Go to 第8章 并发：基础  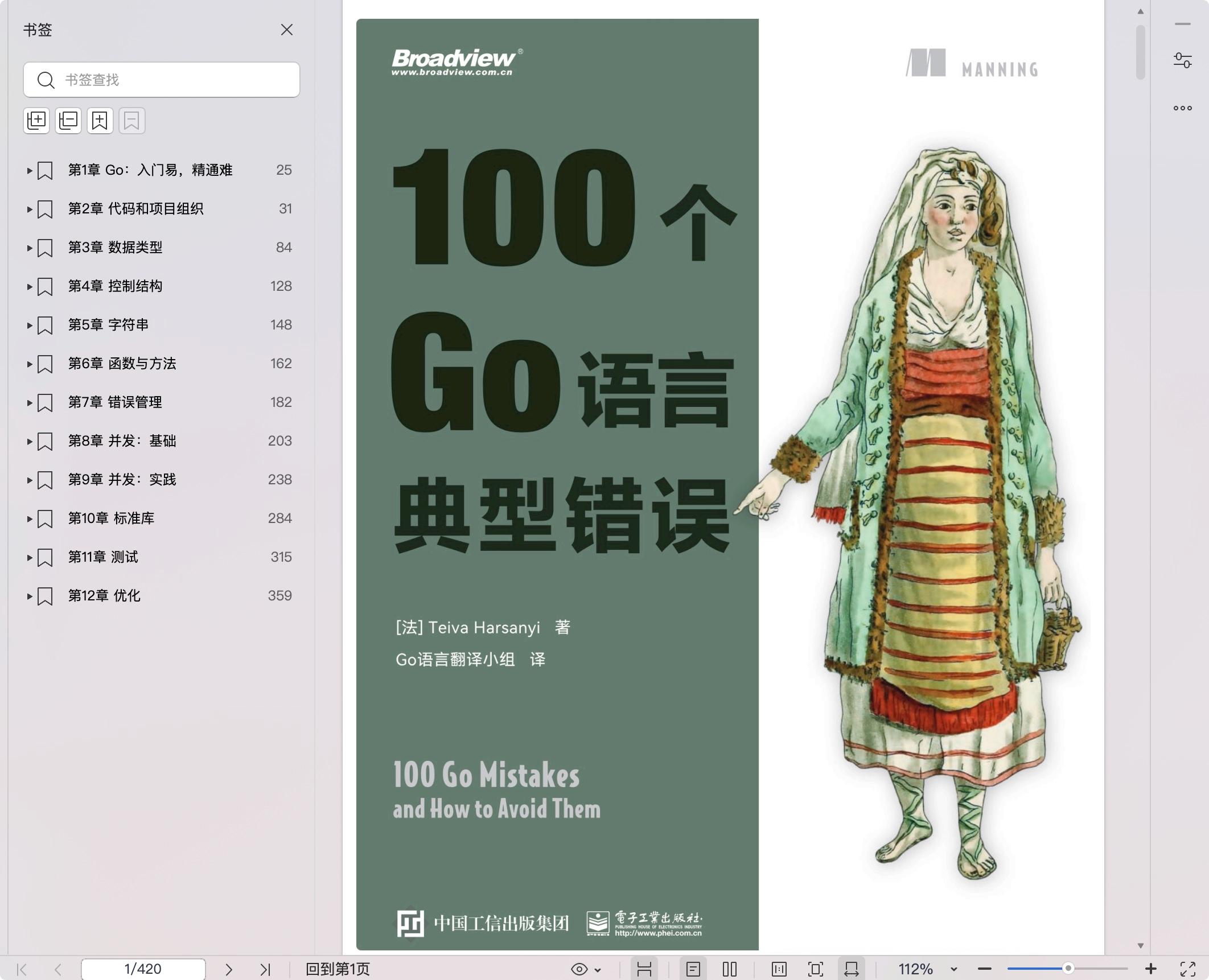122,441
